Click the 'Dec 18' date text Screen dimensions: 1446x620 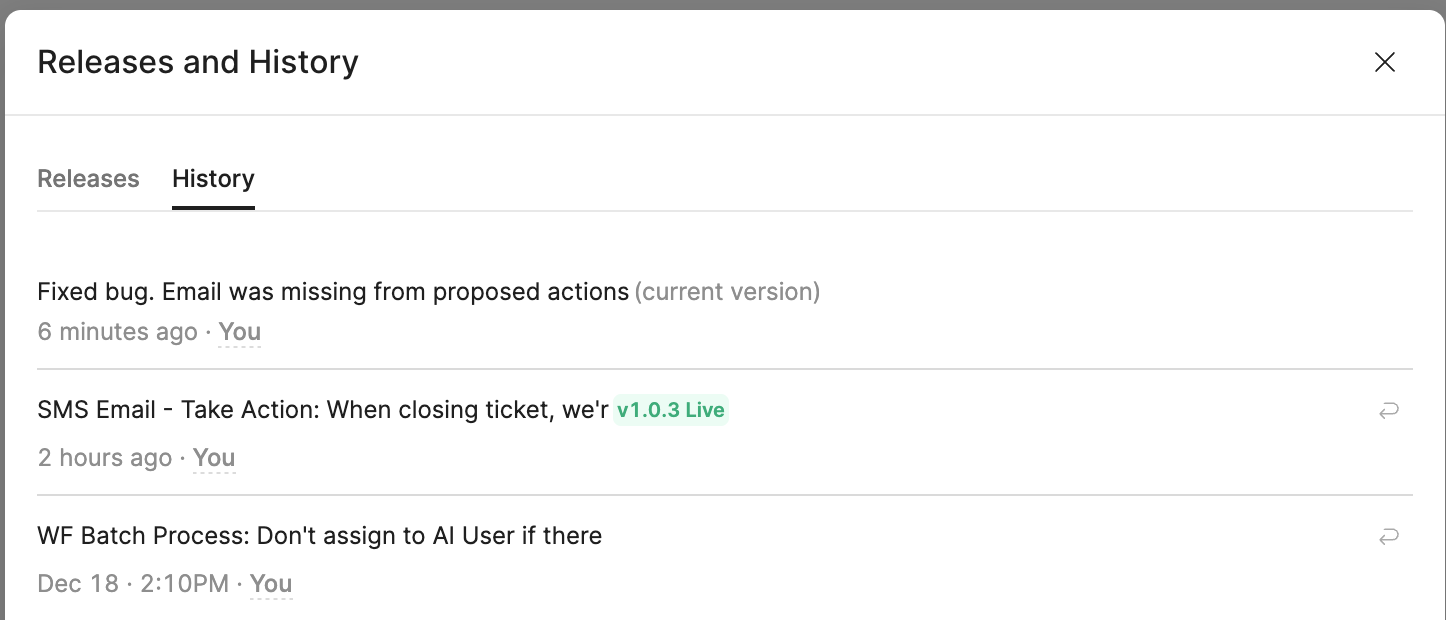pos(78,584)
